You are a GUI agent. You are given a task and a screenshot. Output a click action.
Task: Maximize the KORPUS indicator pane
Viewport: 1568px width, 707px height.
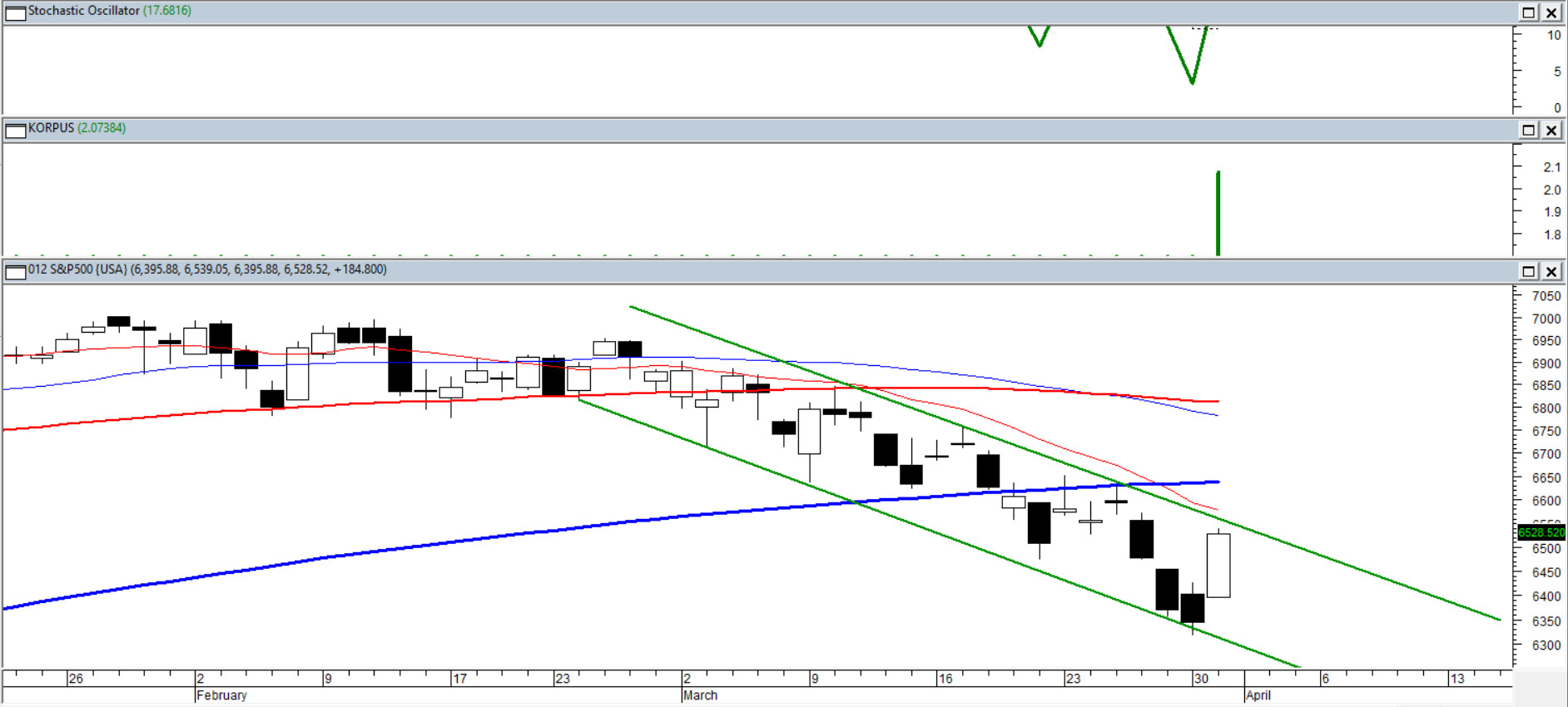click(x=1529, y=130)
